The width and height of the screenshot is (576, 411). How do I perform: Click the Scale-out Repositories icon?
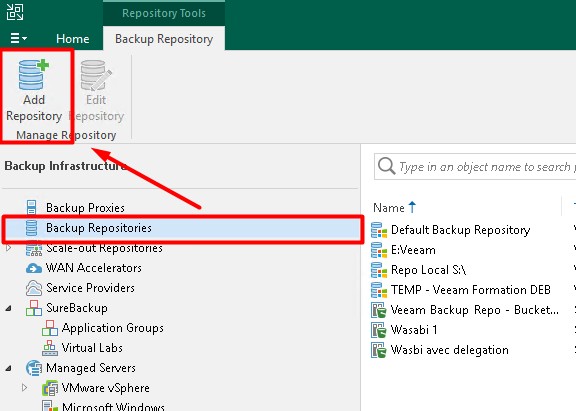(34, 248)
